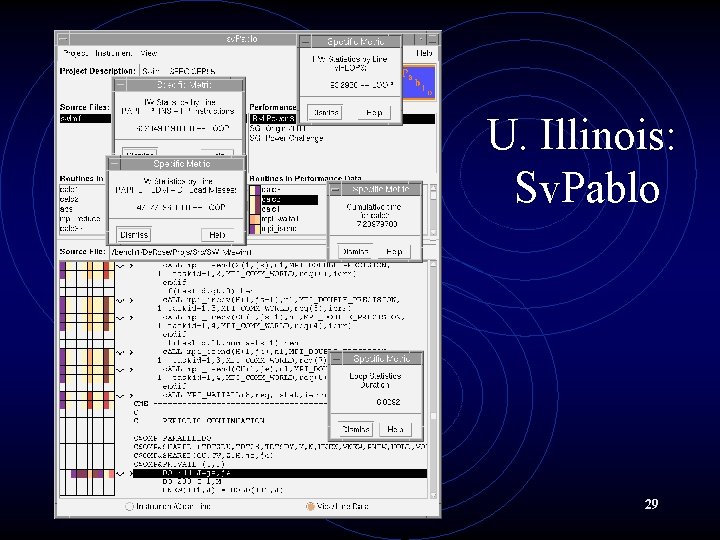Click arrow marker beside topmost code line
The image size is (720, 540).
131,265
